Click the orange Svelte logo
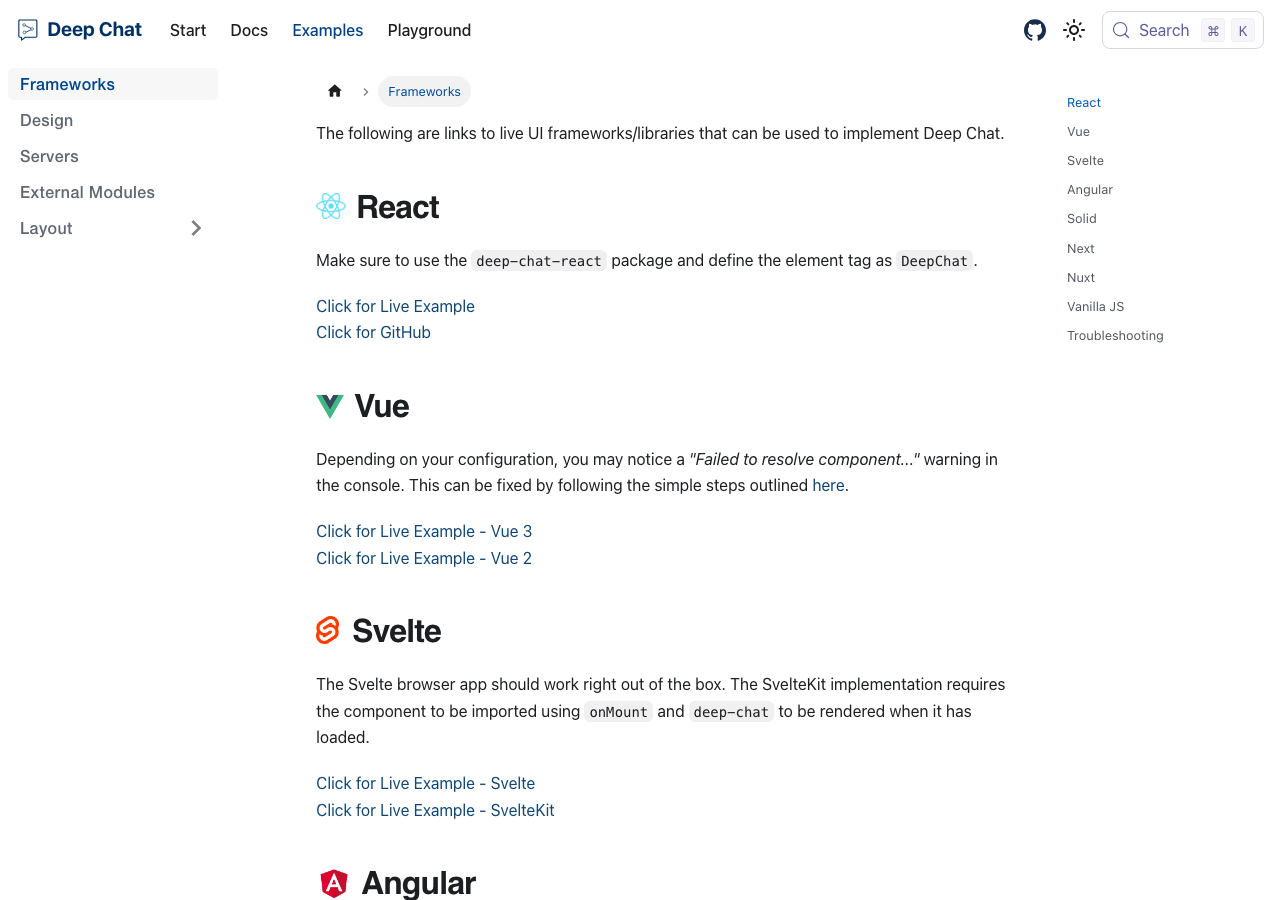Image resolution: width=1280 pixels, height=900 pixels. tap(328, 630)
